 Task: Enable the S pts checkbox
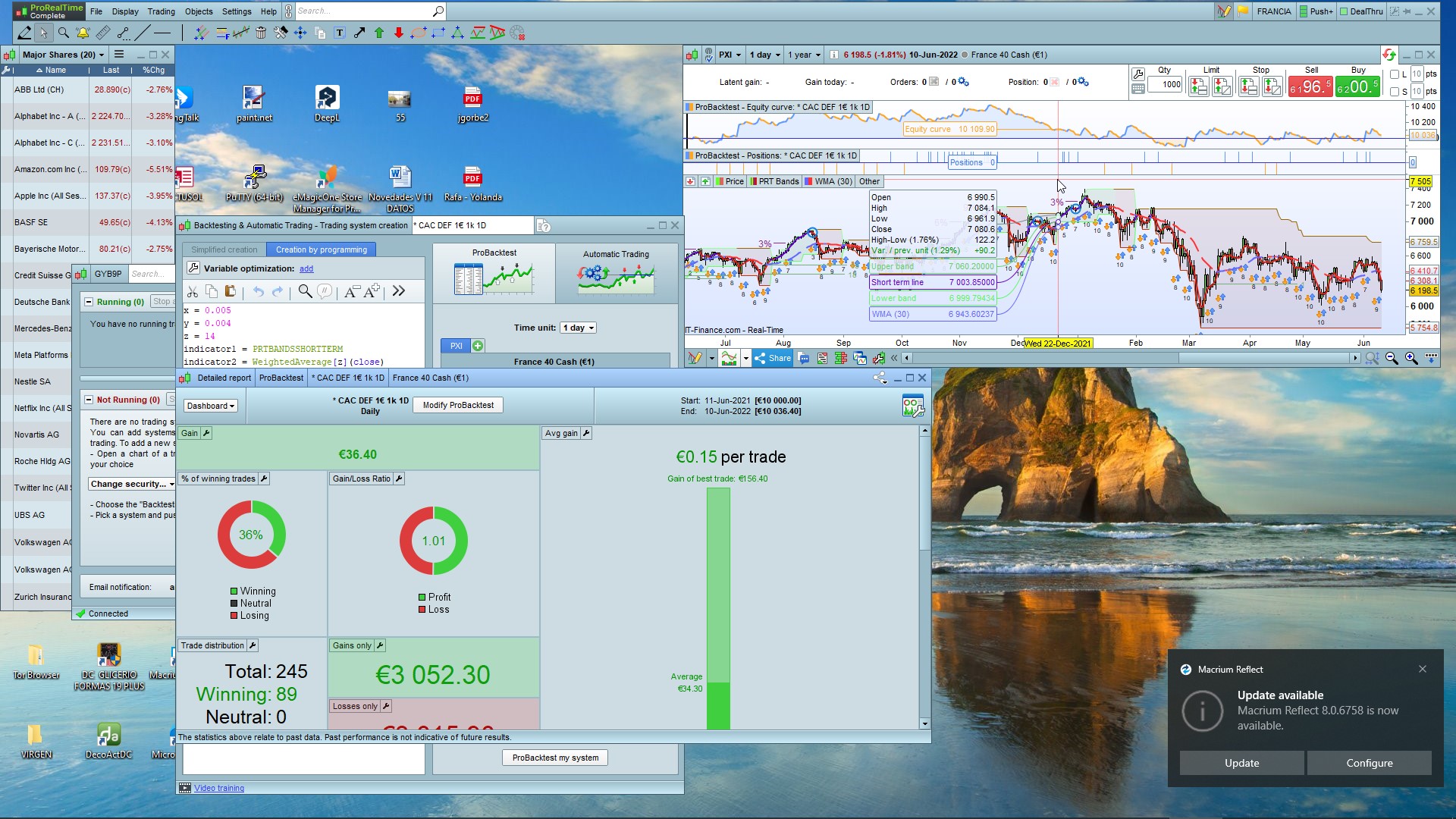point(1395,92)
